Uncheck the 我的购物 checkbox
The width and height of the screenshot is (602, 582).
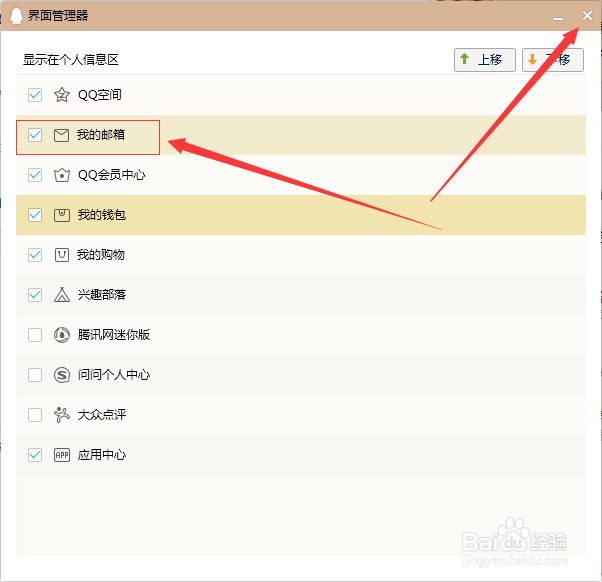[x=35, y=255]
